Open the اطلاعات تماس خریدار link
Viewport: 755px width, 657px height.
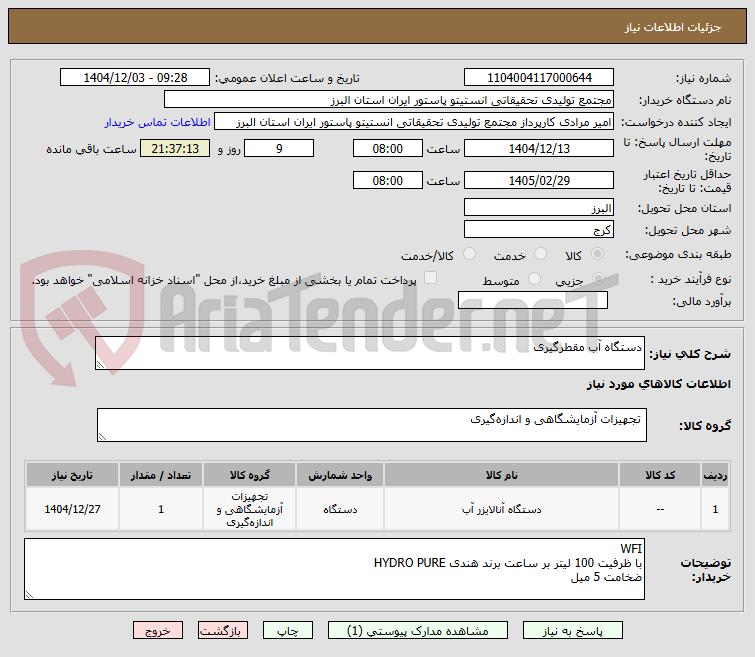click(x=157, y=122)
